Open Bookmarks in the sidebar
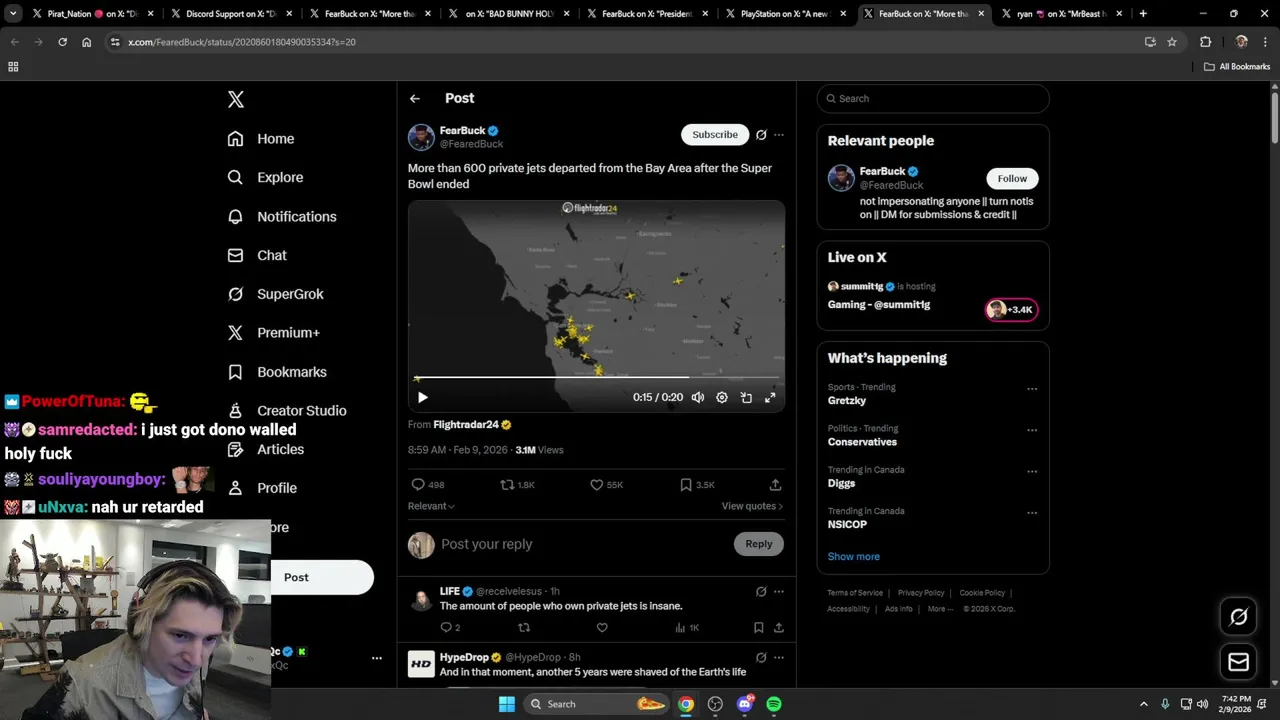The width and height of the screenshot is (1280, 720). click(x=277, y=372)
